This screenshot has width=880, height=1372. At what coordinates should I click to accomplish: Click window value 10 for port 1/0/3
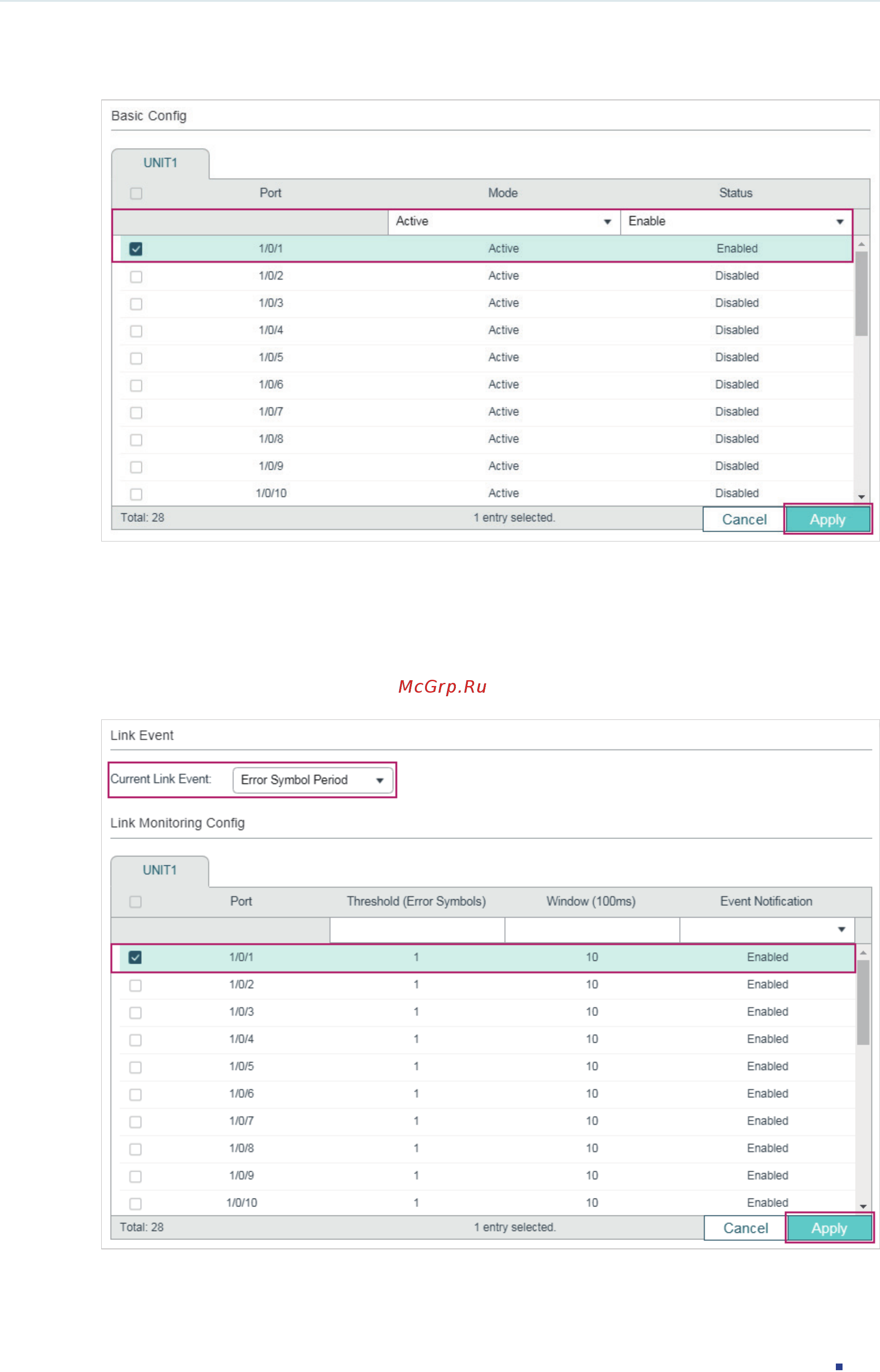point(591,1012)
